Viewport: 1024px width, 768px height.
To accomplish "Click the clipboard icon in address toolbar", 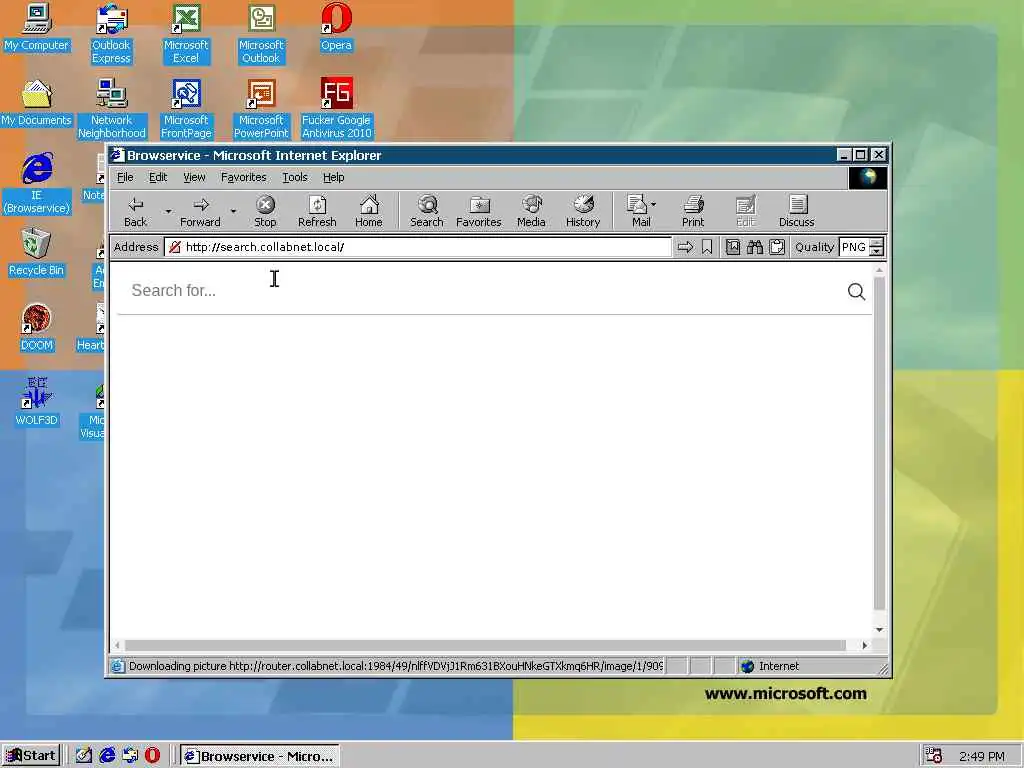I will coord(776,247).
